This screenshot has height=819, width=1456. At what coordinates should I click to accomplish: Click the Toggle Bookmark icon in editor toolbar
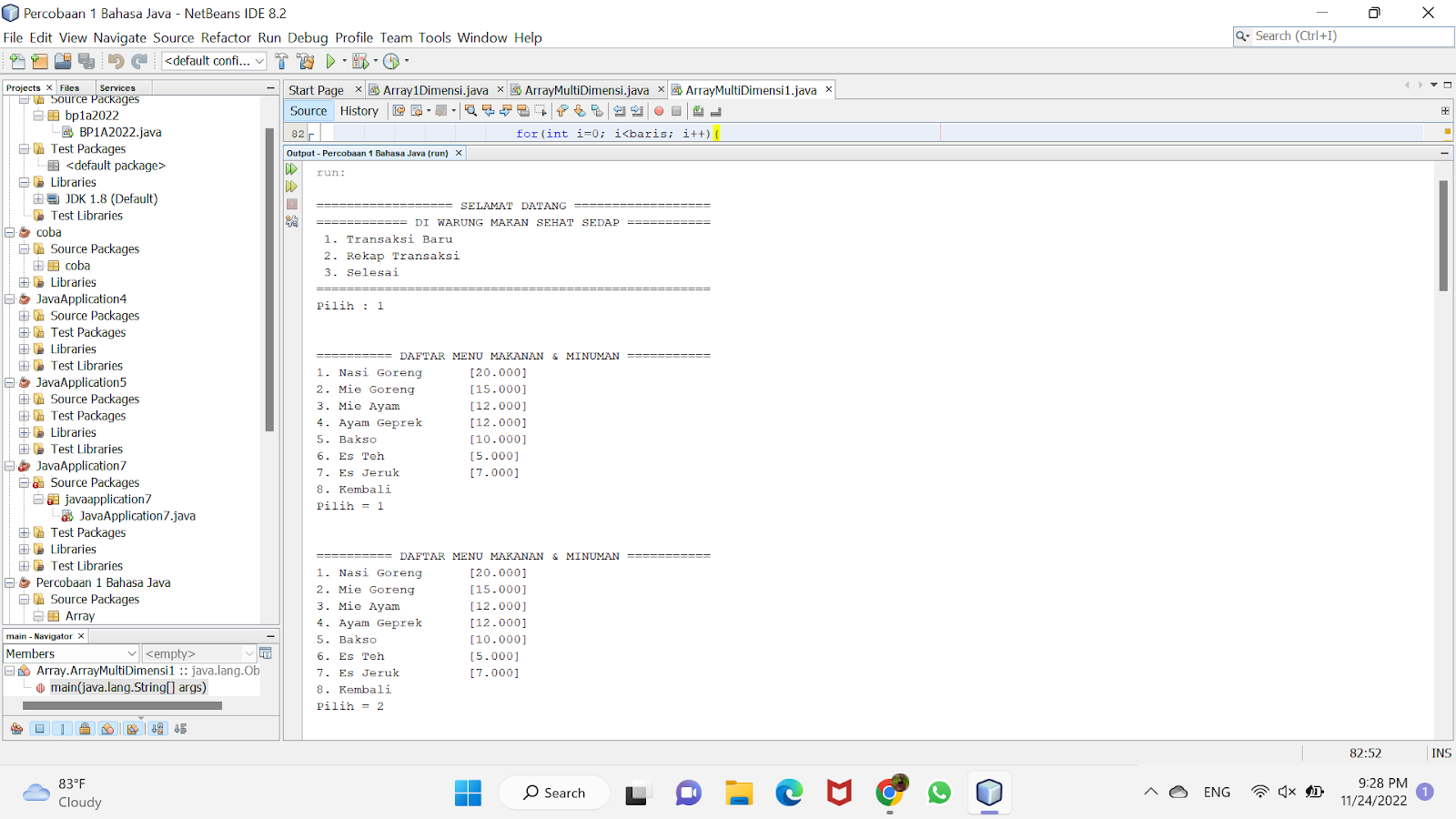597,111
